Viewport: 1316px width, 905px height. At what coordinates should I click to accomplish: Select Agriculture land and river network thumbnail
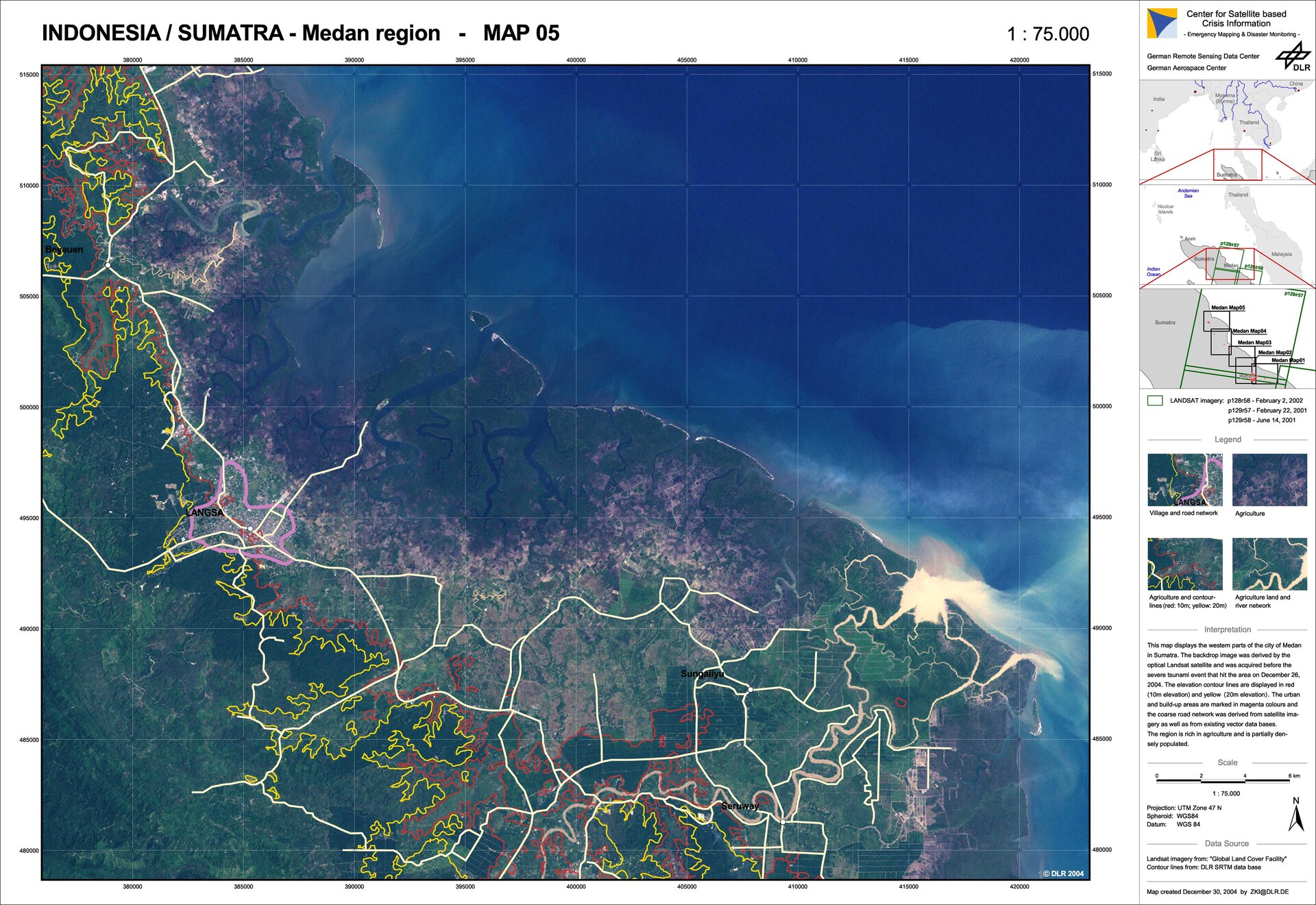tap(1269, 564)
